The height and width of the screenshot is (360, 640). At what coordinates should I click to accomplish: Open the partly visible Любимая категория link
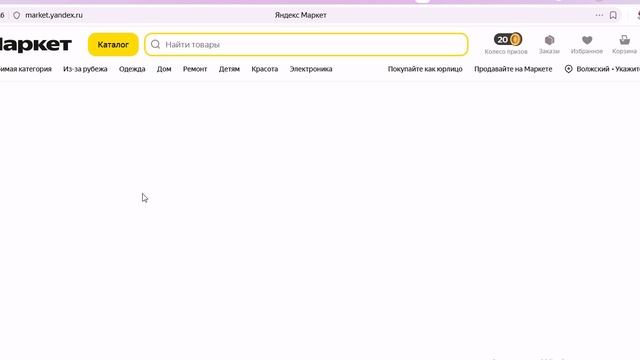pyautogui.click(x=26, y=69)
